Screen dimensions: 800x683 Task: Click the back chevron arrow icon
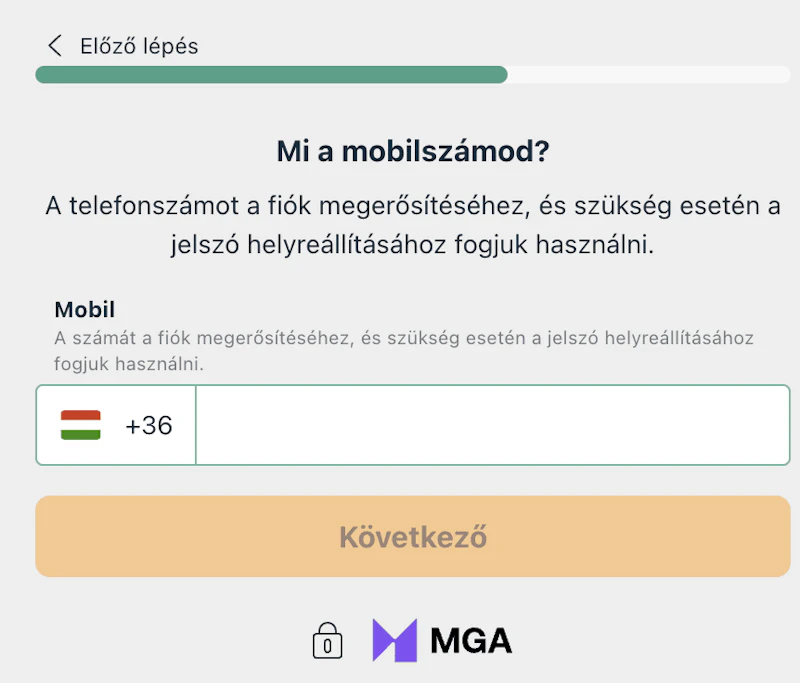54,46
